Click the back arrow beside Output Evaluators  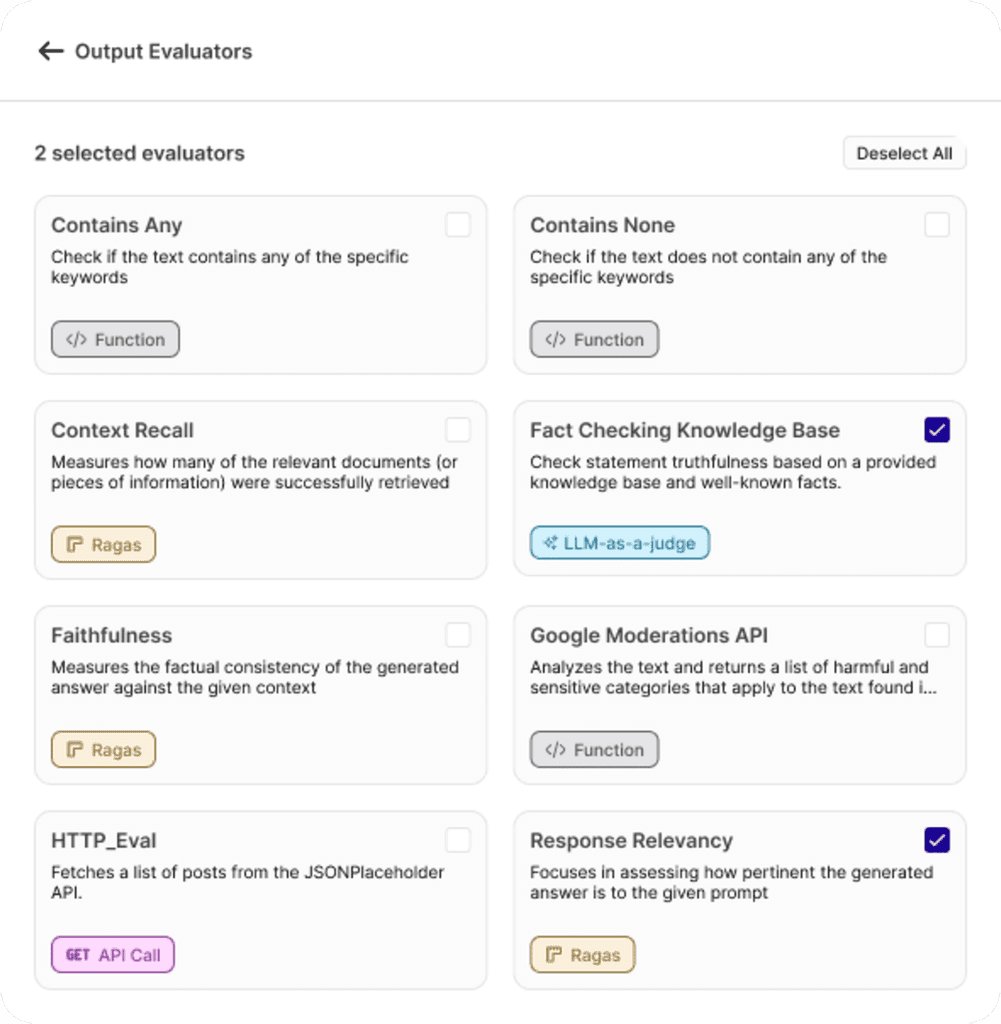coord(50,51)
